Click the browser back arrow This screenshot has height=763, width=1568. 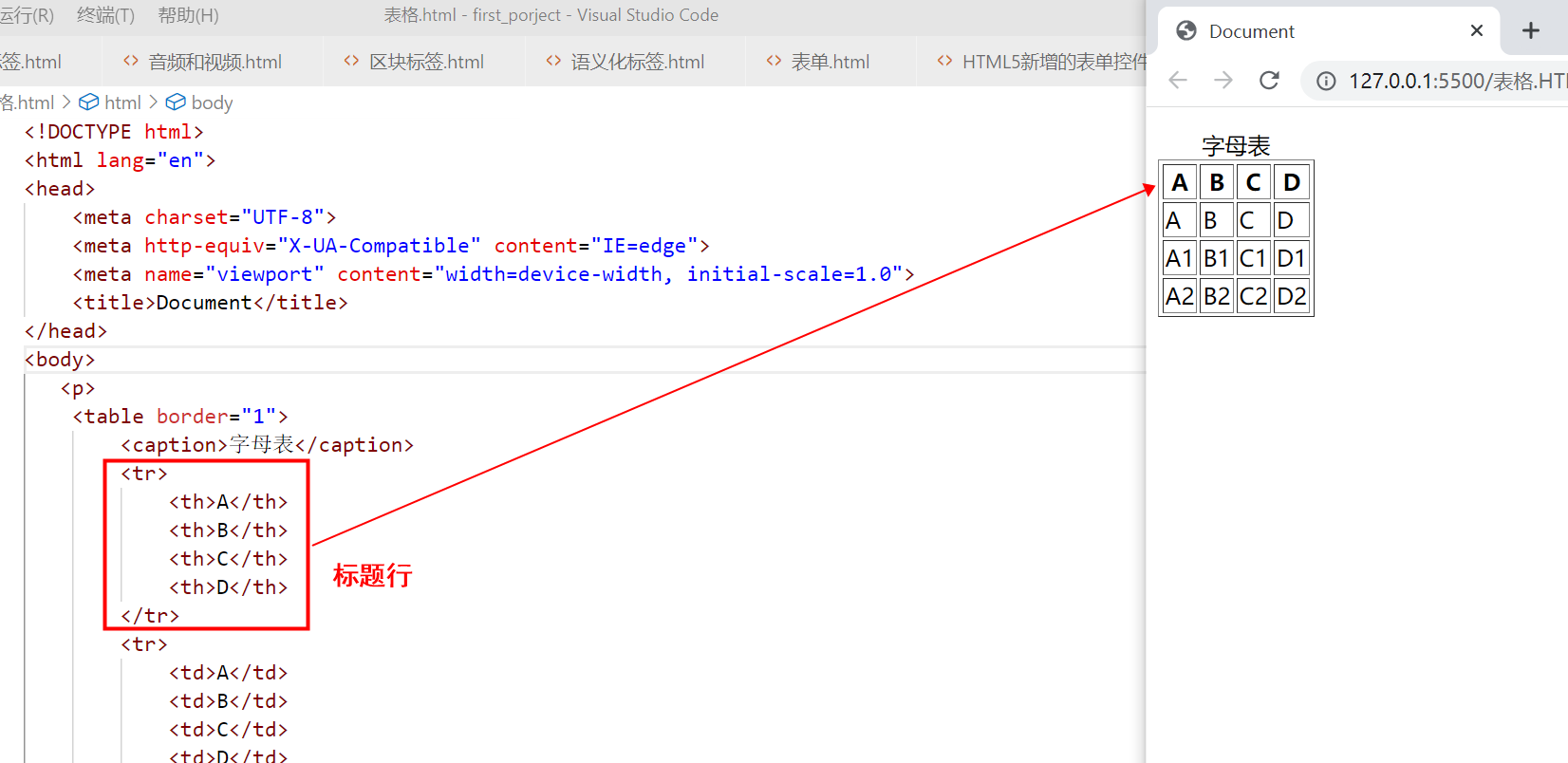click(1178, 81)
